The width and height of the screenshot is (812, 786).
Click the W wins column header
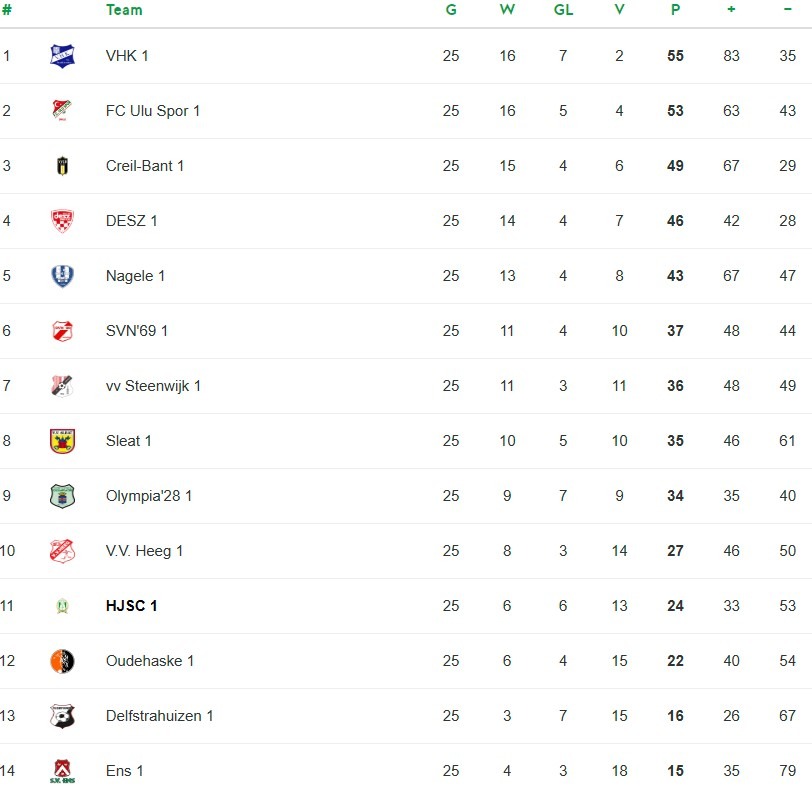507,10
